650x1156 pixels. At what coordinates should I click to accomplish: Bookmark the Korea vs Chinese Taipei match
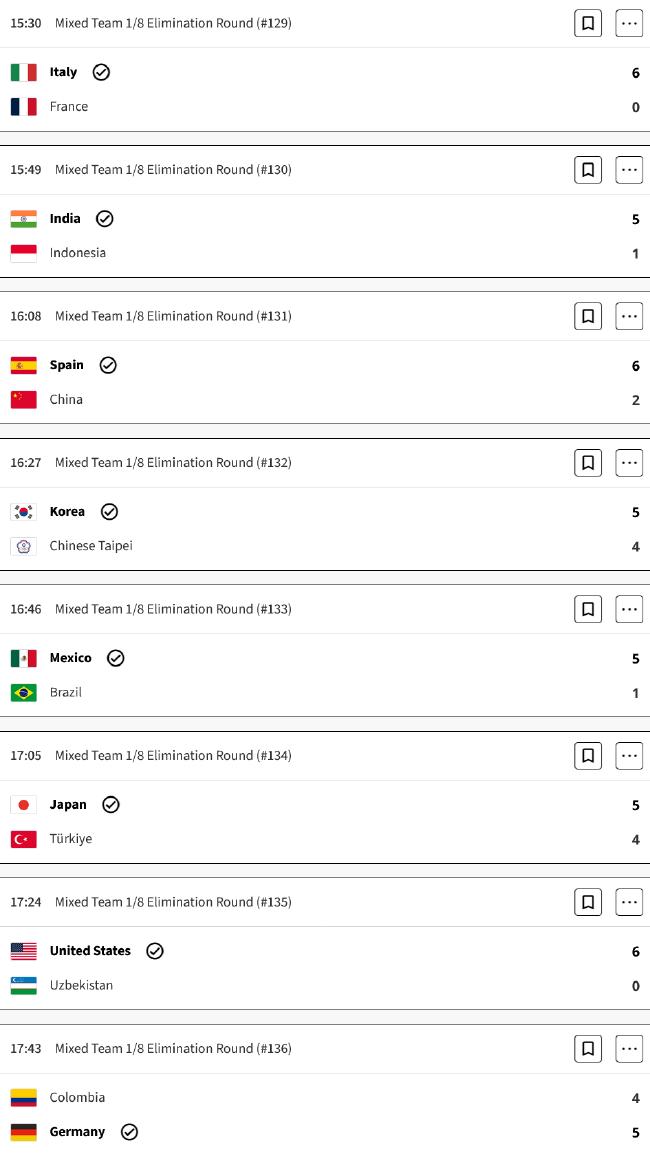pyautogui.click(x=587, y=463)
